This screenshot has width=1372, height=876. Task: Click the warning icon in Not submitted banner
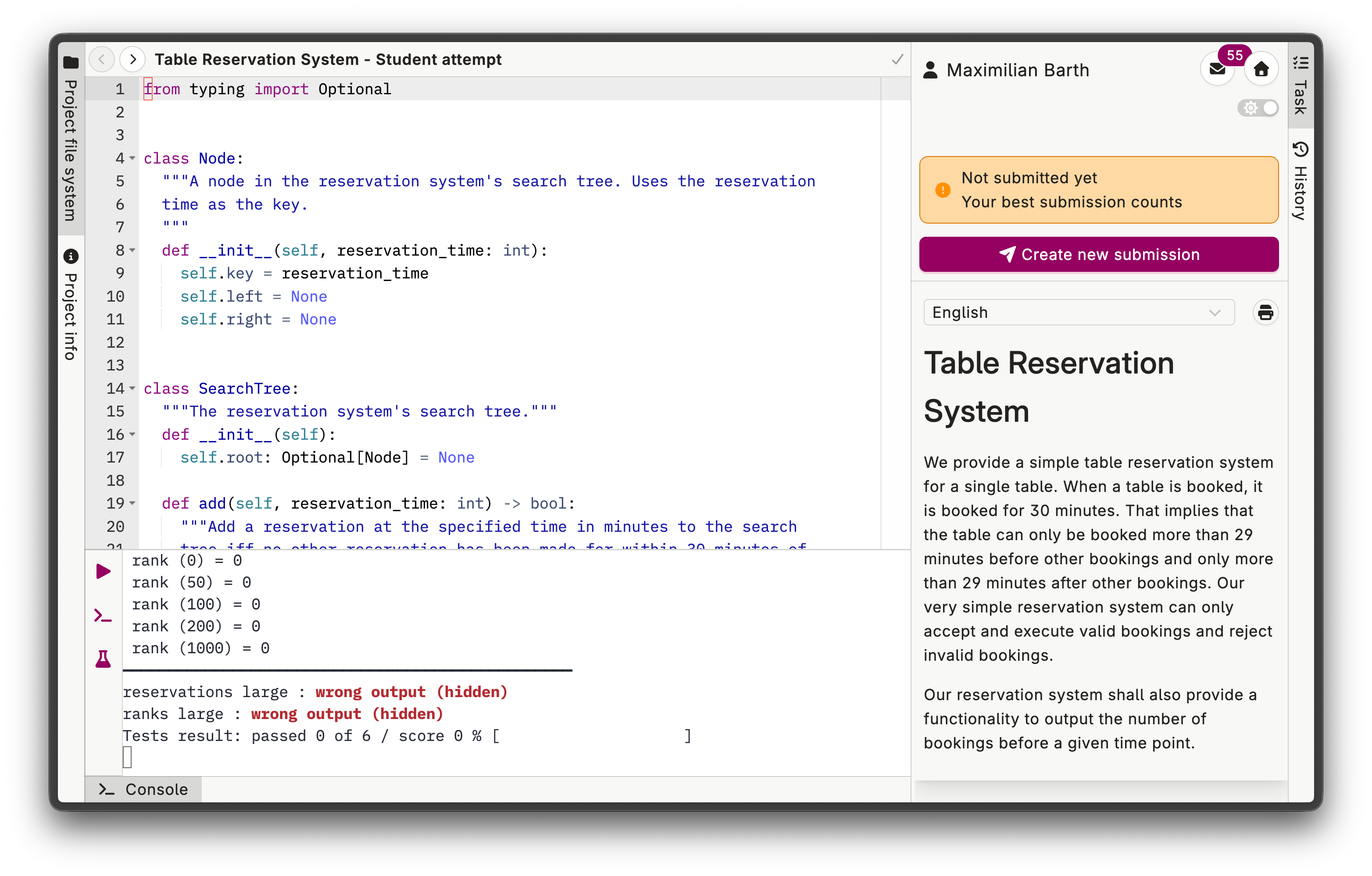coord(943,190)
